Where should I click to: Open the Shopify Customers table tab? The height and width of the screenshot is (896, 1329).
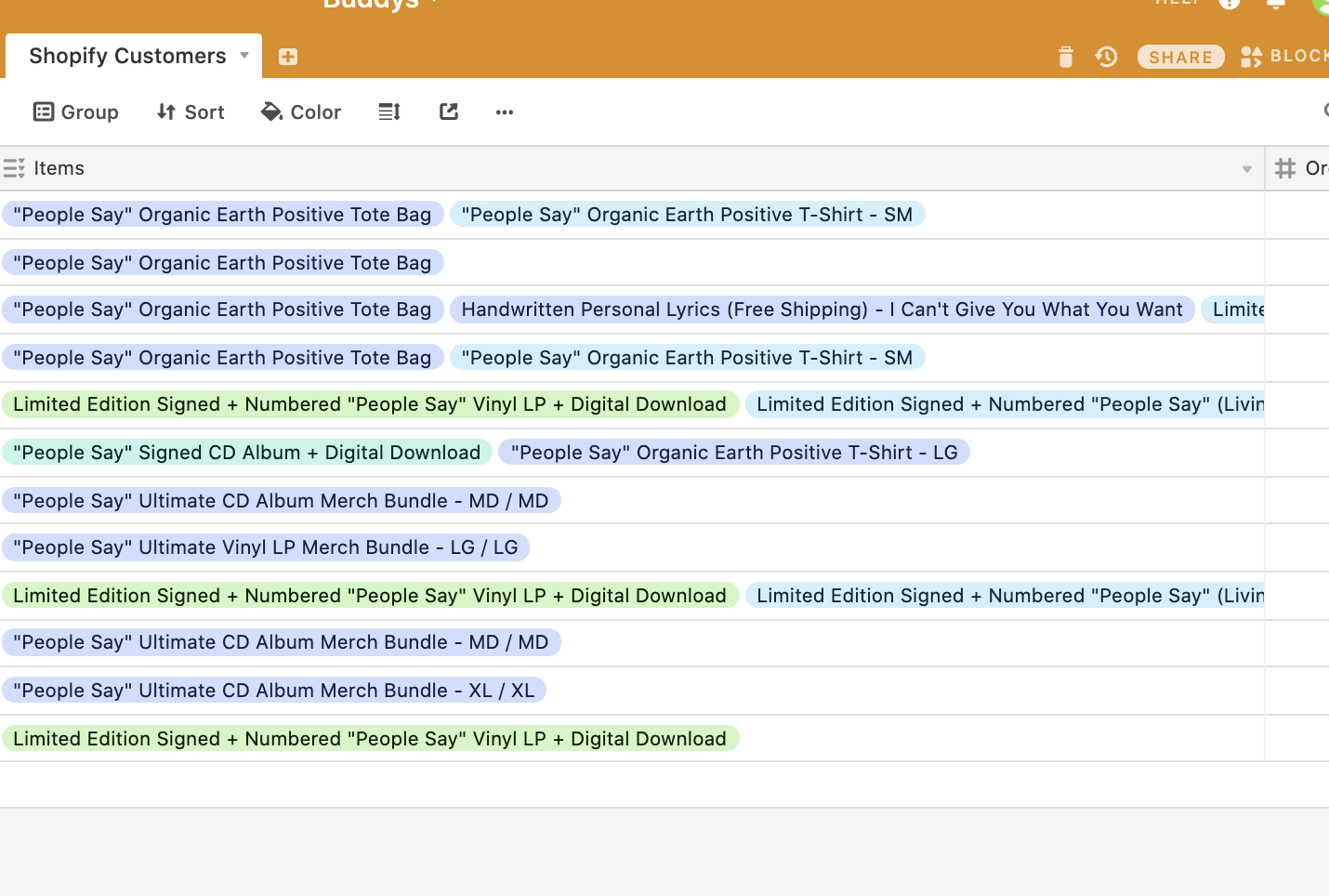point(127,56)
